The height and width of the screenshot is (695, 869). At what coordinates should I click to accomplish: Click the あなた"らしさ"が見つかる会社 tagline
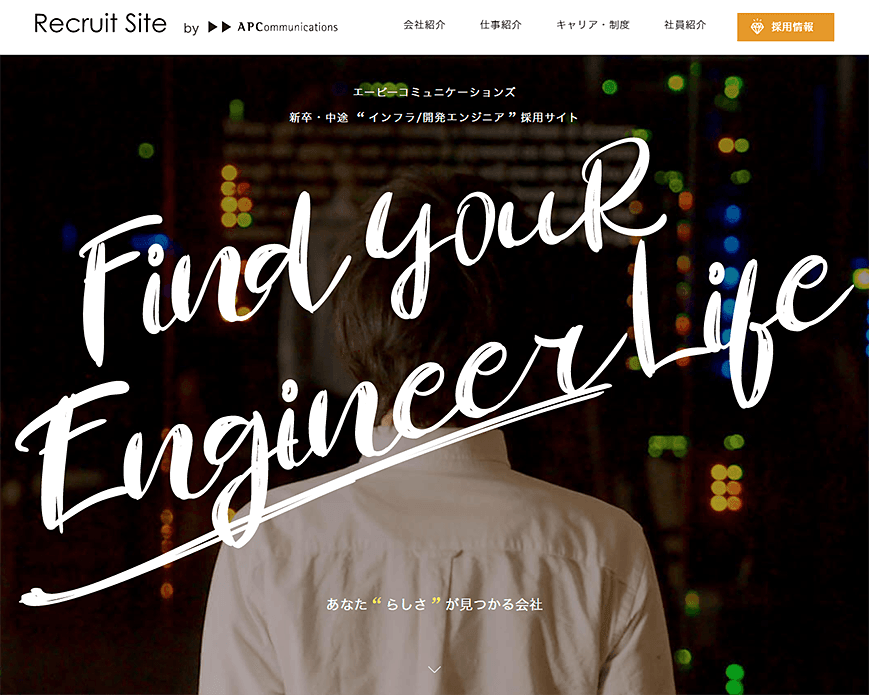coord(434,604)
